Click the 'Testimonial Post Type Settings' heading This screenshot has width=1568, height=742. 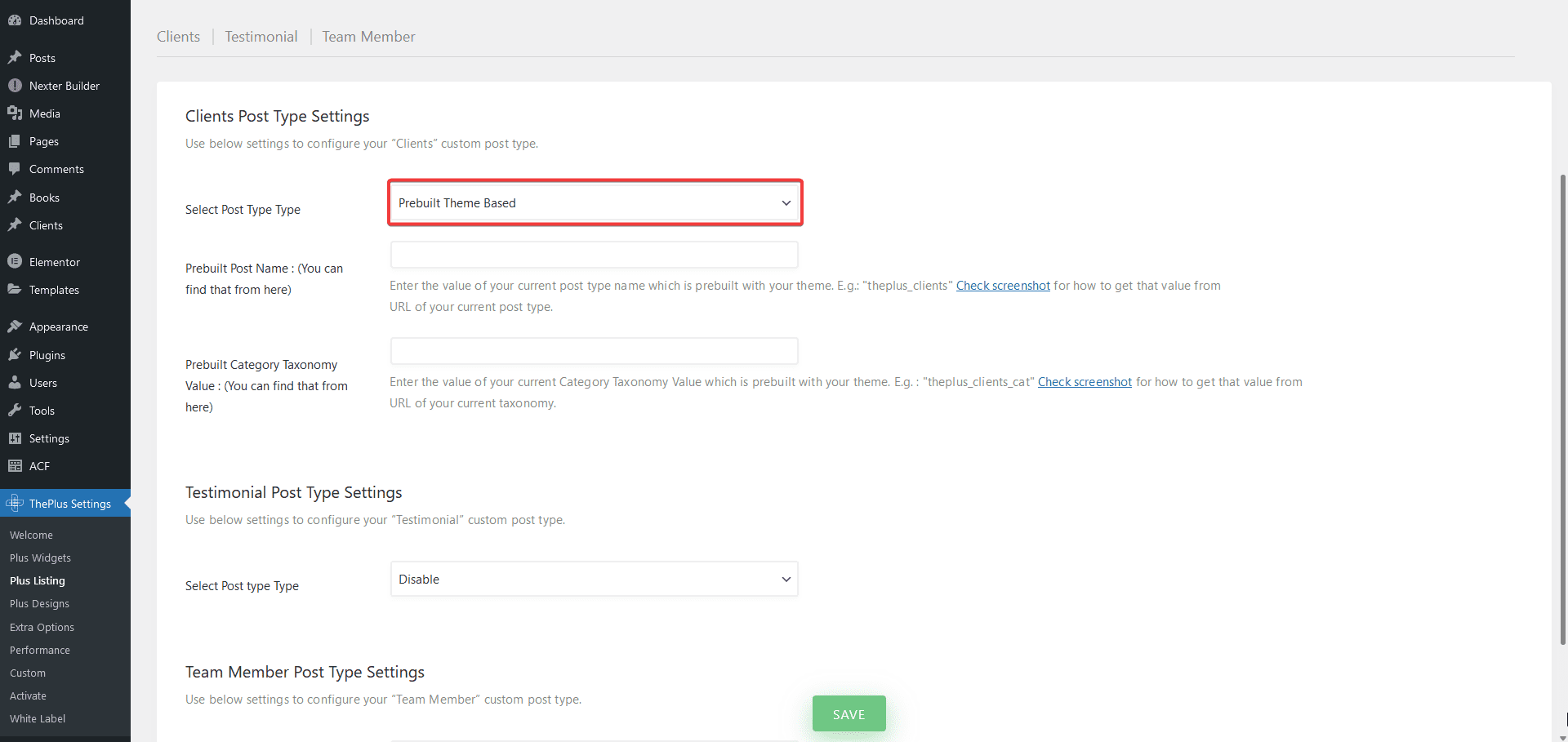click(294, 493)
